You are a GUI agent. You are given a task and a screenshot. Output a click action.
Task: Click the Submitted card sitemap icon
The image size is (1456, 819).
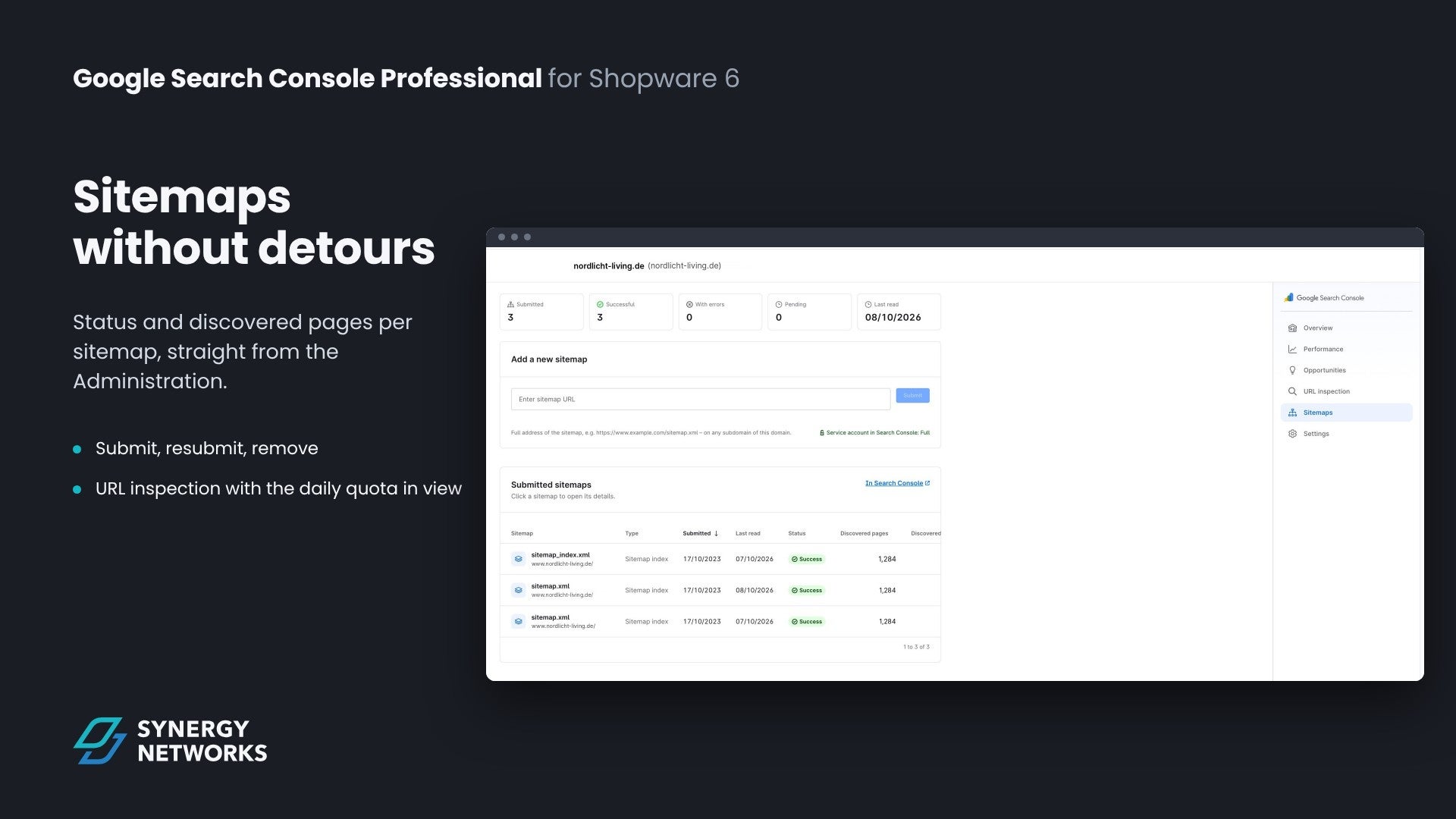click(510, 305)
